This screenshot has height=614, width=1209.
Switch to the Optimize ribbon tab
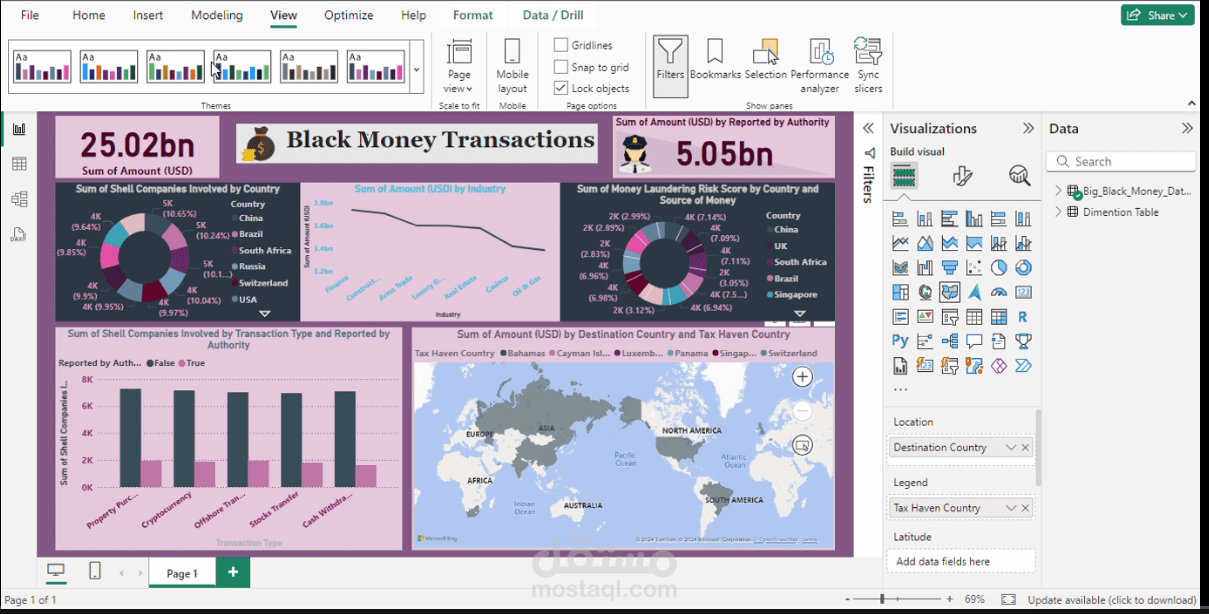click(349, 15)
